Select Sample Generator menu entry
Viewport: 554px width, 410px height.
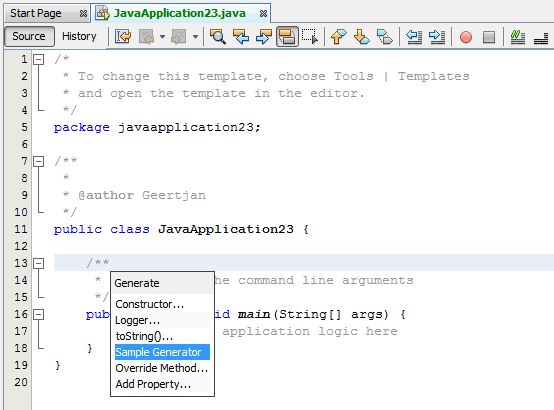(162, 352)
